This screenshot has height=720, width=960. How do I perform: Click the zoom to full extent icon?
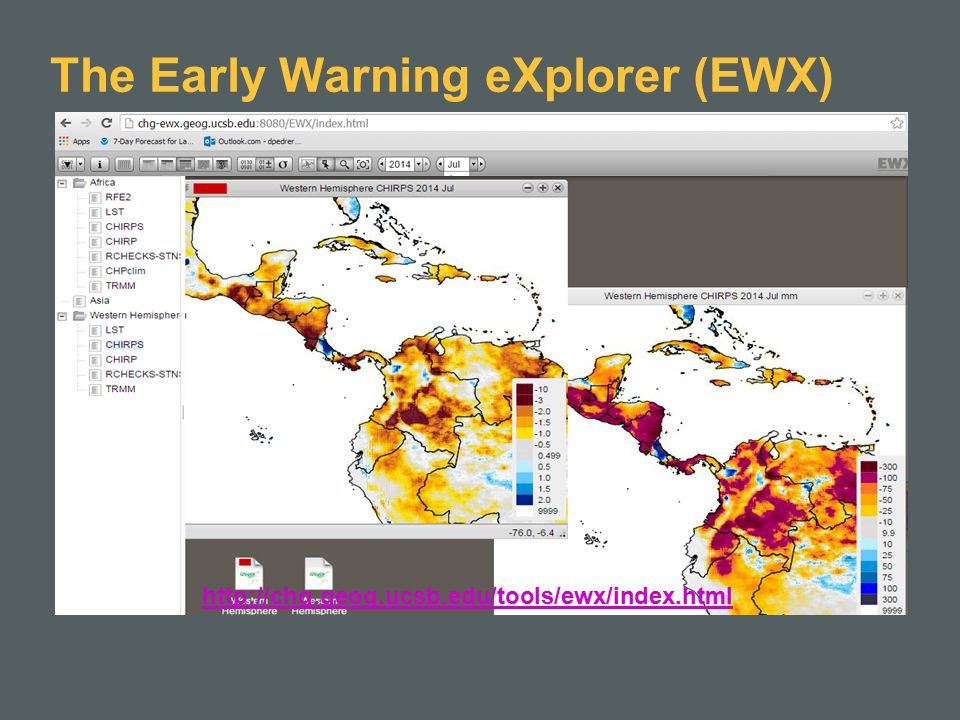362,164
